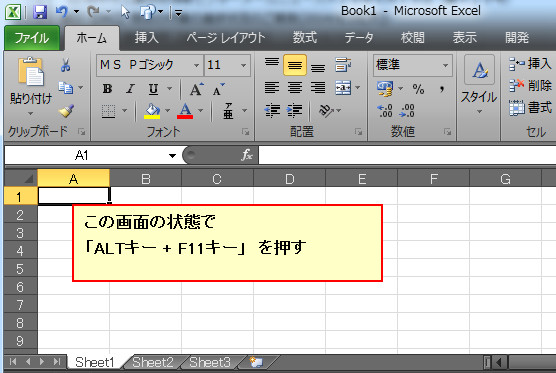Select column C header
This screenshot has height=373, width=556.
point(217,179)
